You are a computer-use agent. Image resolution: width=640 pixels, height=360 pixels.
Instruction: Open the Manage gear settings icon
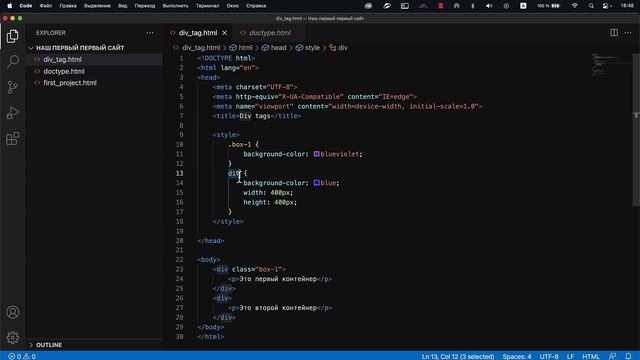pos(13,338)
